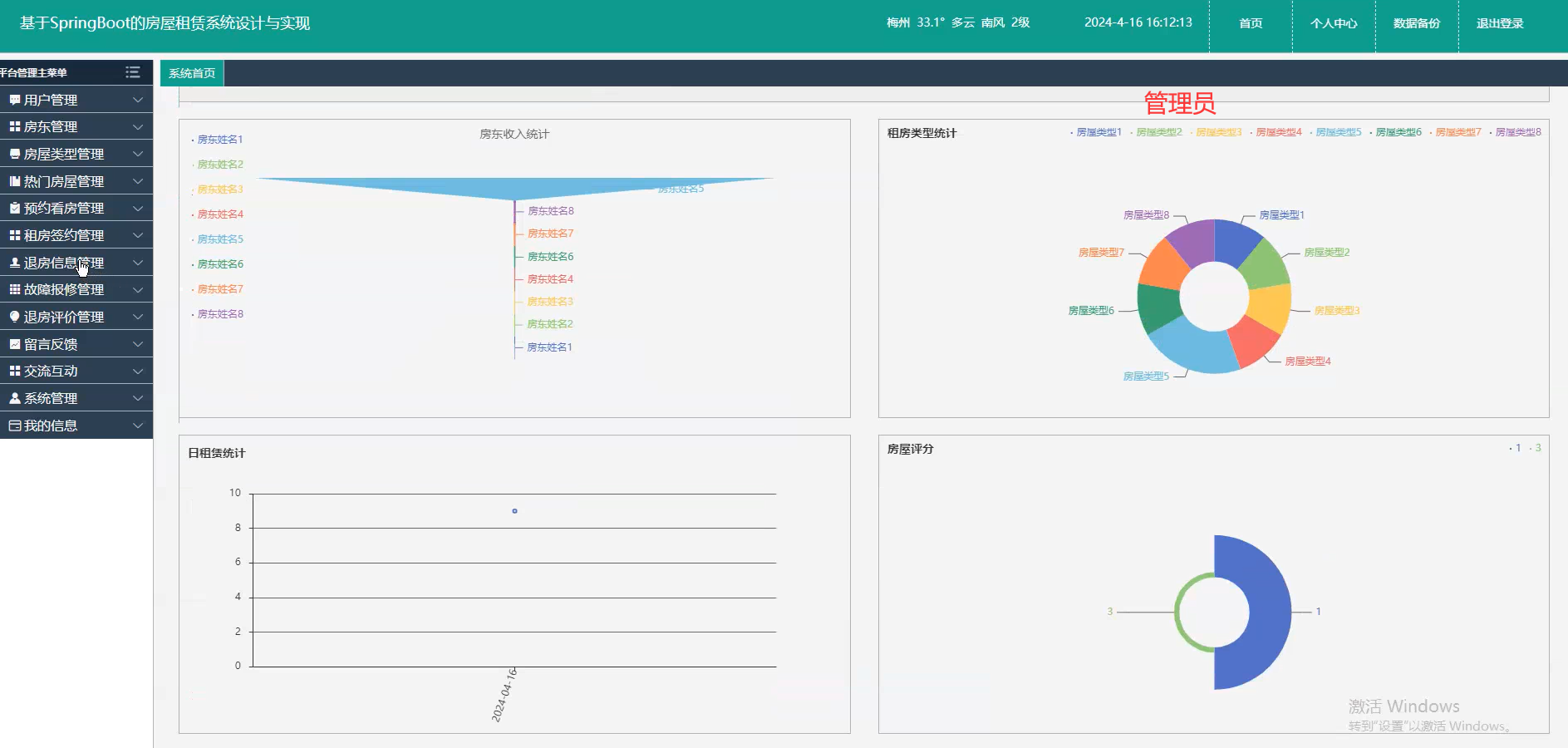Click the 热门房屋管理 icon
This screenshot has width=1568, height=748.
pos(15,181)
